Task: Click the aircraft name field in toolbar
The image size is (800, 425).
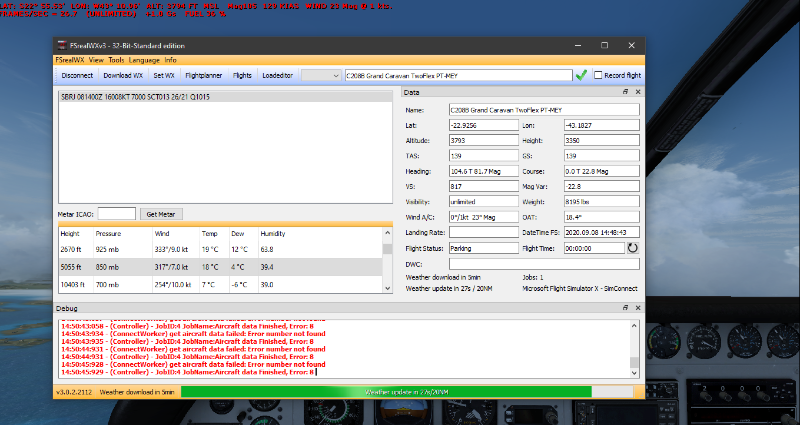Action: 459,76
